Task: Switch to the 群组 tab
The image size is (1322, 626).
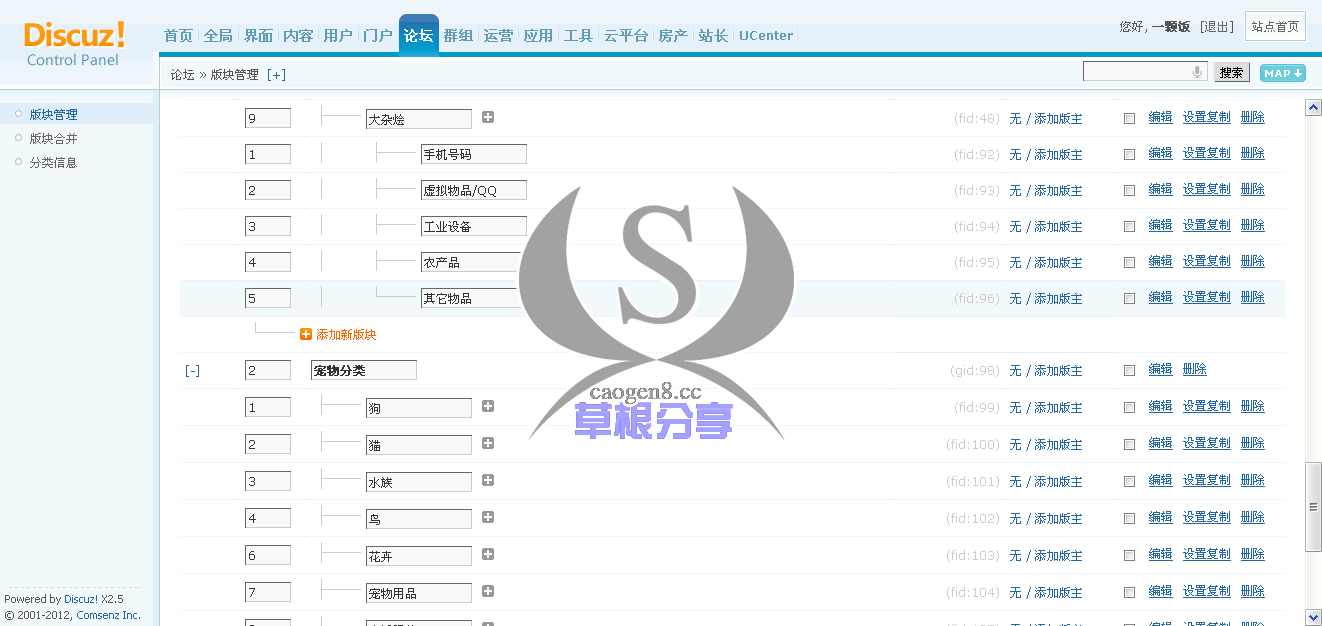Action: coord(458,35)
